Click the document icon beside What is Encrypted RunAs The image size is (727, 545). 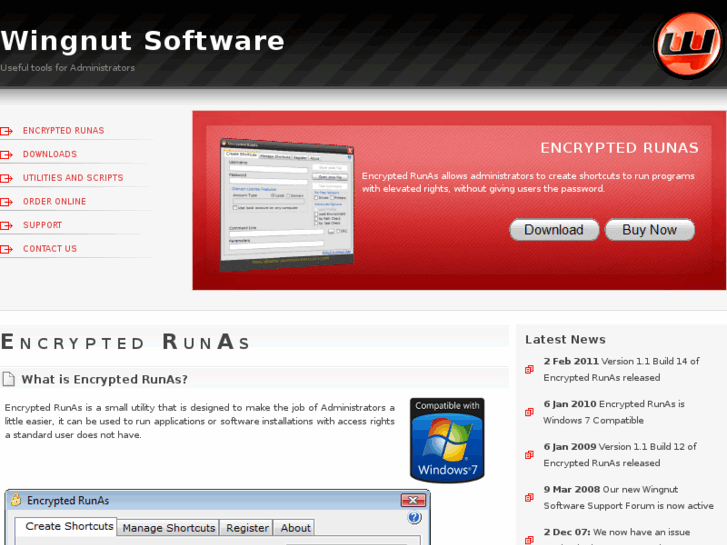click(8, 379)
